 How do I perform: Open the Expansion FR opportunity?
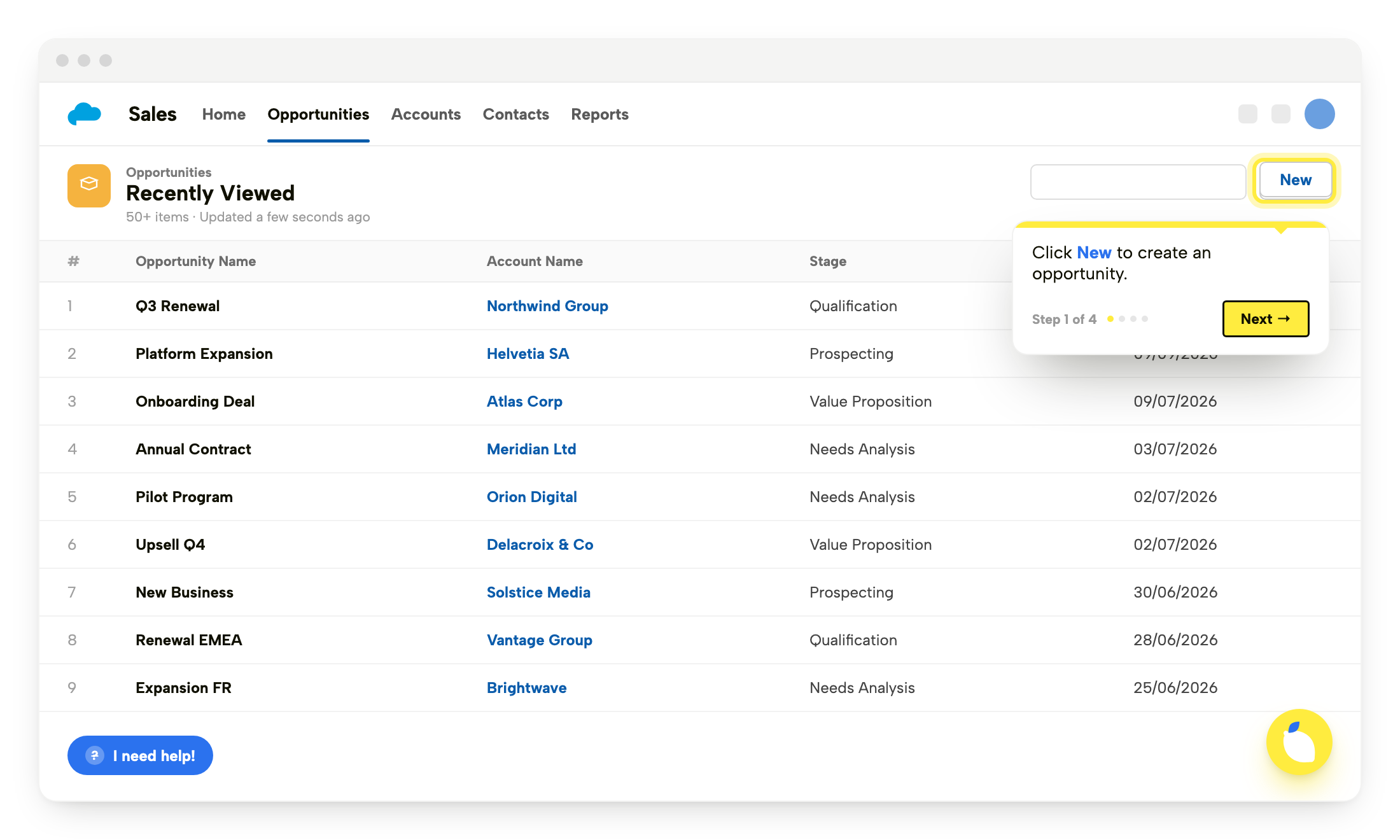(183, 688)
